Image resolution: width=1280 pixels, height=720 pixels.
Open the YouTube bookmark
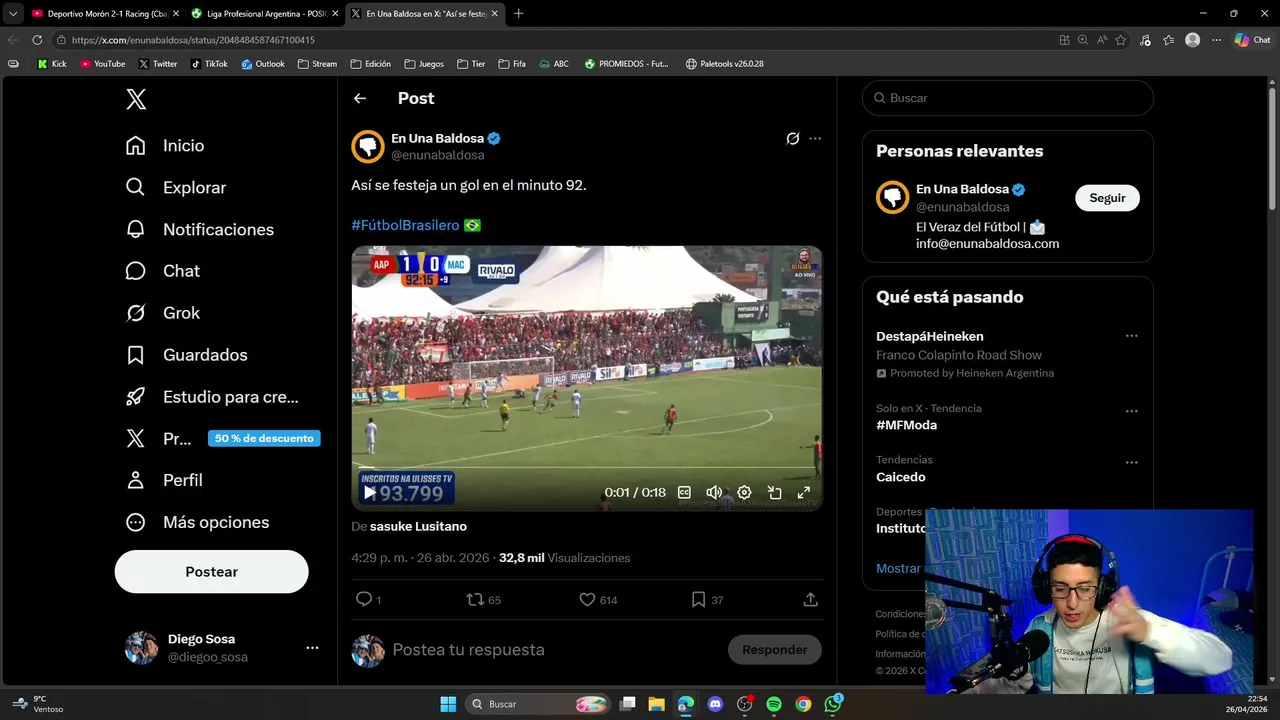pyautogui.click(x=102, y=64)
